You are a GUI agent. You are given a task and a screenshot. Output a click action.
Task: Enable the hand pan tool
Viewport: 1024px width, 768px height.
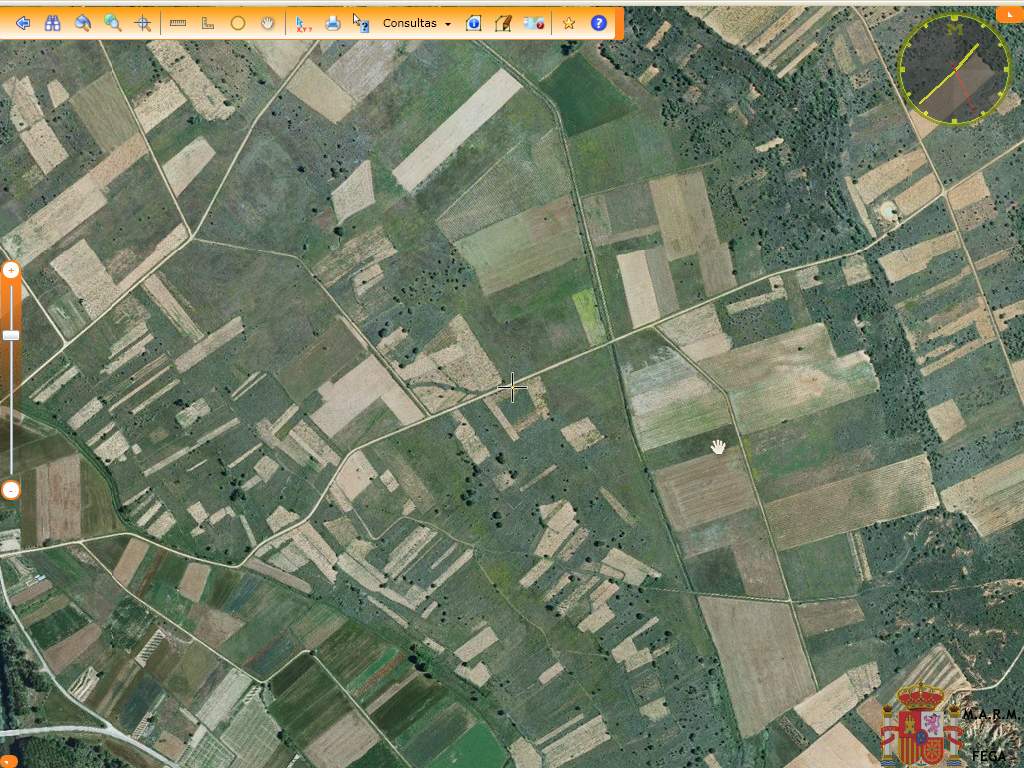point(267,23)
